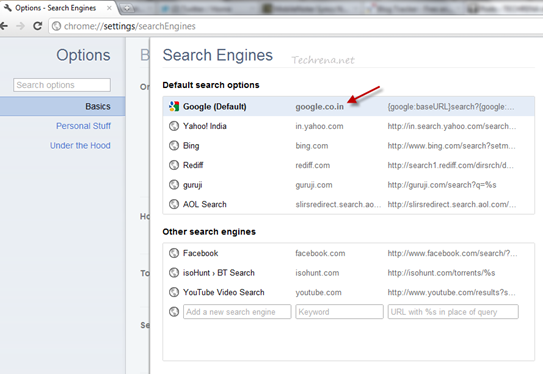Click the in.yahoo.com keyword
543x374 pixels.
[x=319, y=126]
